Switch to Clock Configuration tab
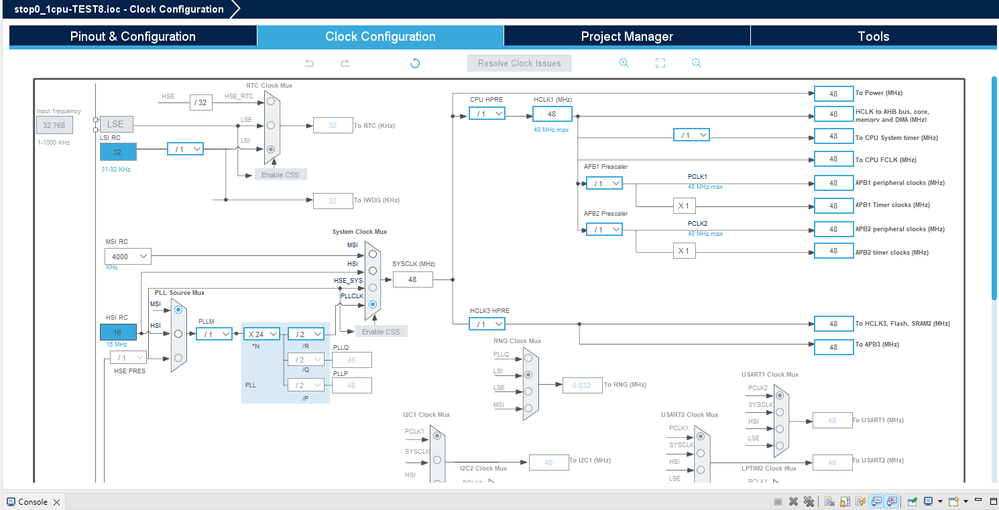 point(380,36)
